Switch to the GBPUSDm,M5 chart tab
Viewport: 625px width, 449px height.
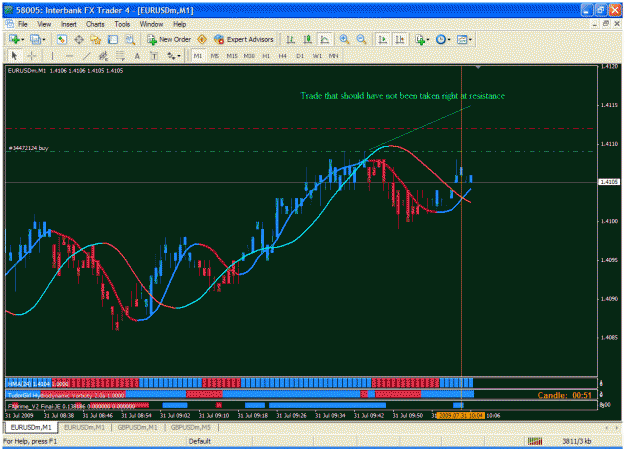(191, 427)
